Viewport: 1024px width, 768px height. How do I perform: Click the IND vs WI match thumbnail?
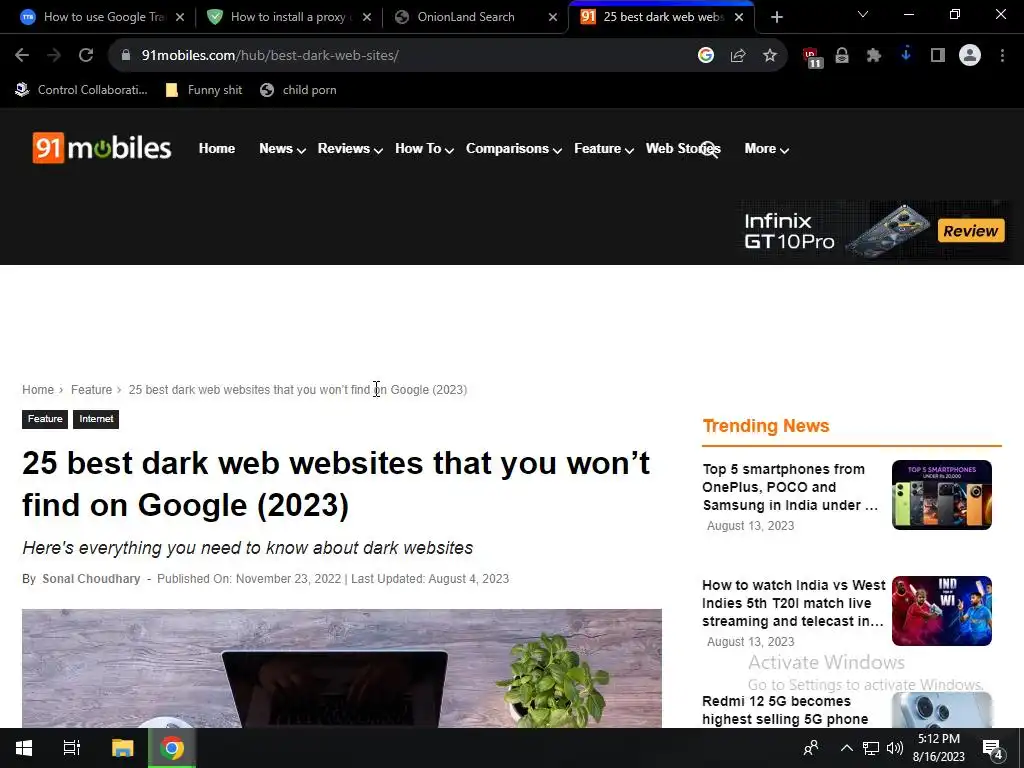942,611
